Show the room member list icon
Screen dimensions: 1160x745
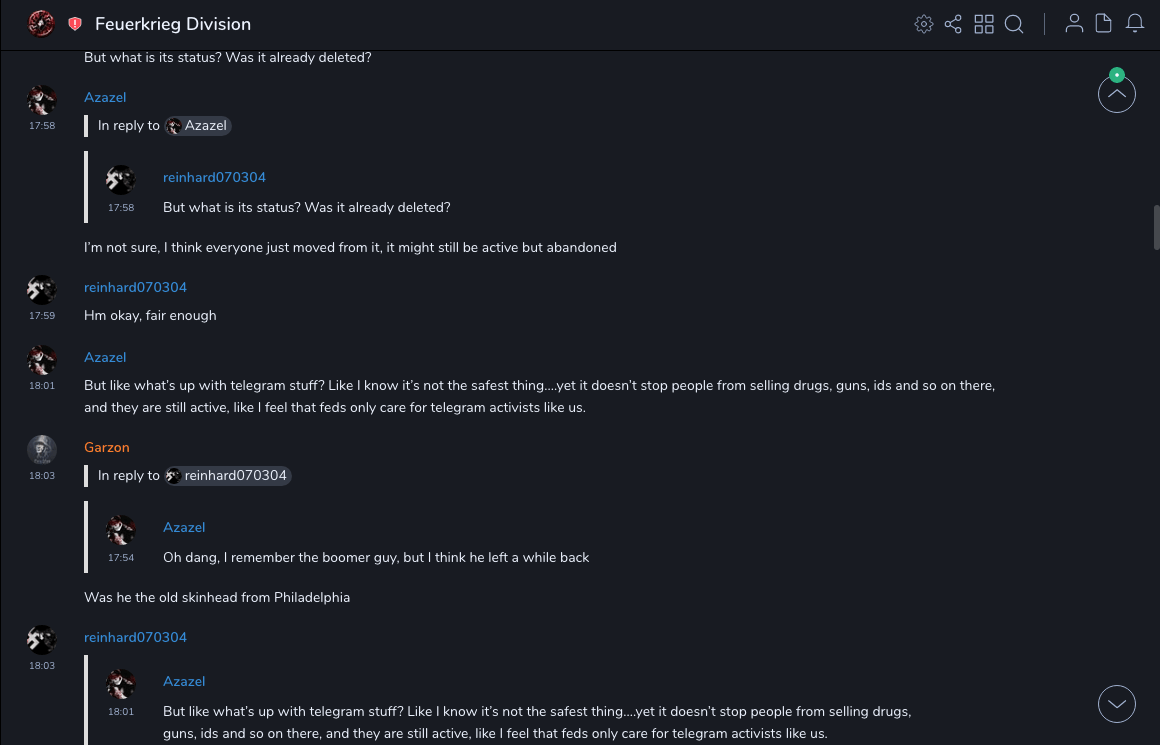1074,24
